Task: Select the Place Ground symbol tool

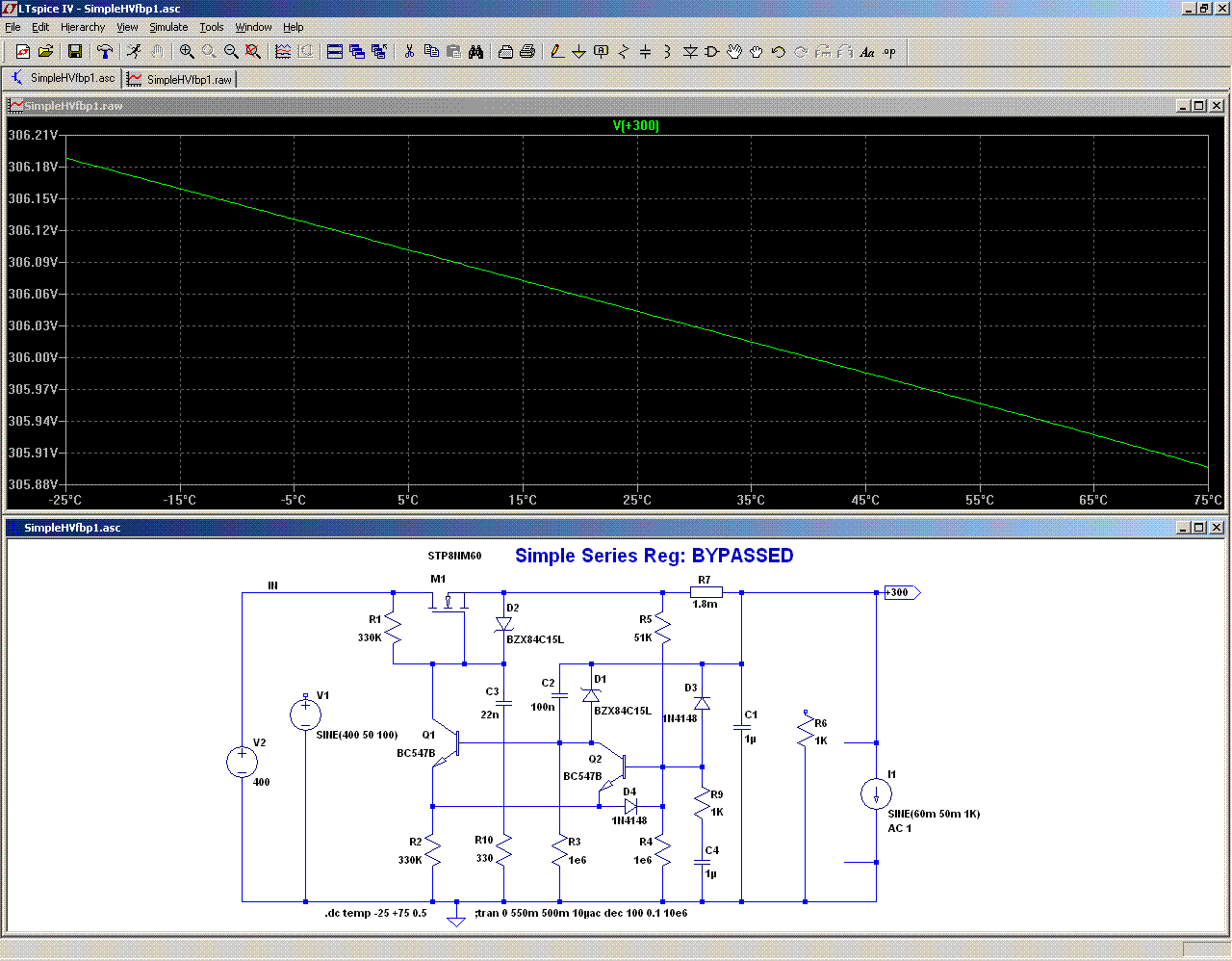Action: pyautogui.click(x=578, y=52)
